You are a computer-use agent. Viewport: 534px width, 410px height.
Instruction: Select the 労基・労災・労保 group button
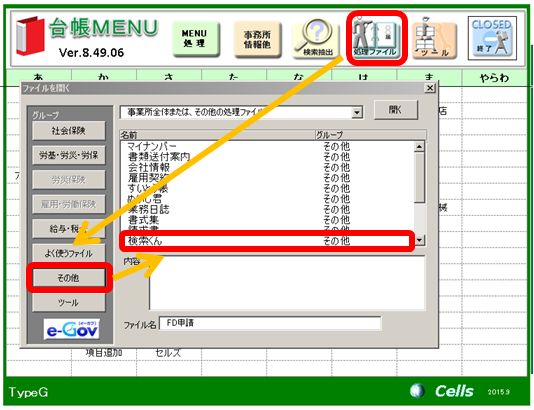[x=68, y=155]
